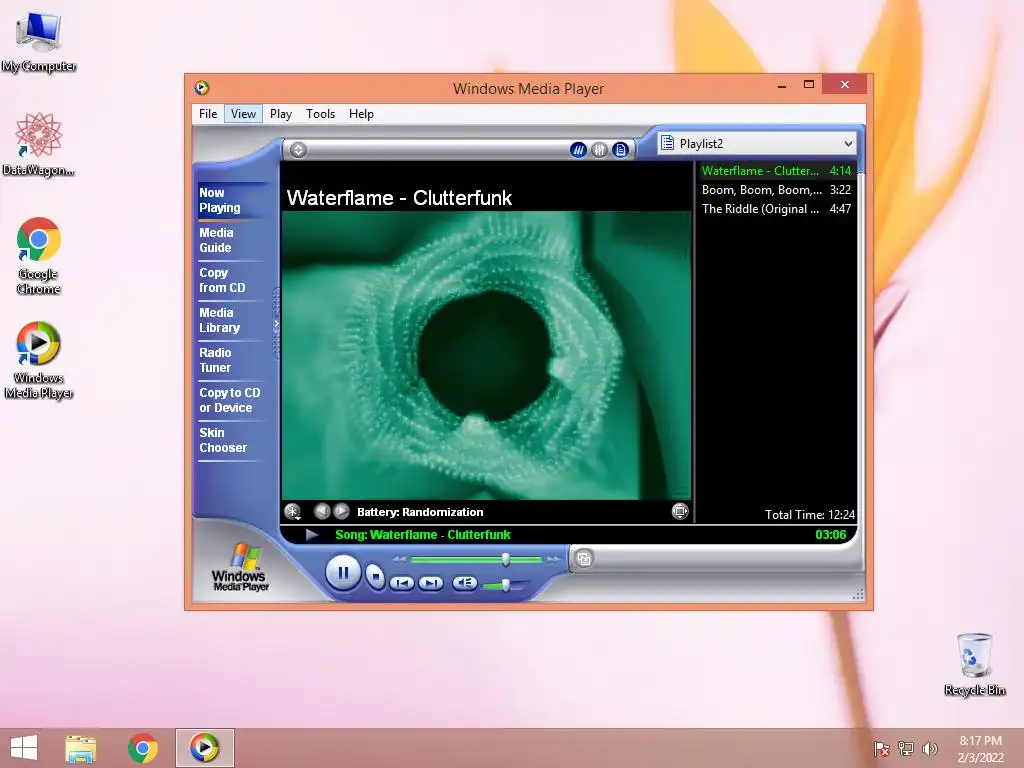The height and width of the screenshot is (768, 1024).
Task: Switch to compact skin mode
Action: pyautogui.click(x=584, y=559)
